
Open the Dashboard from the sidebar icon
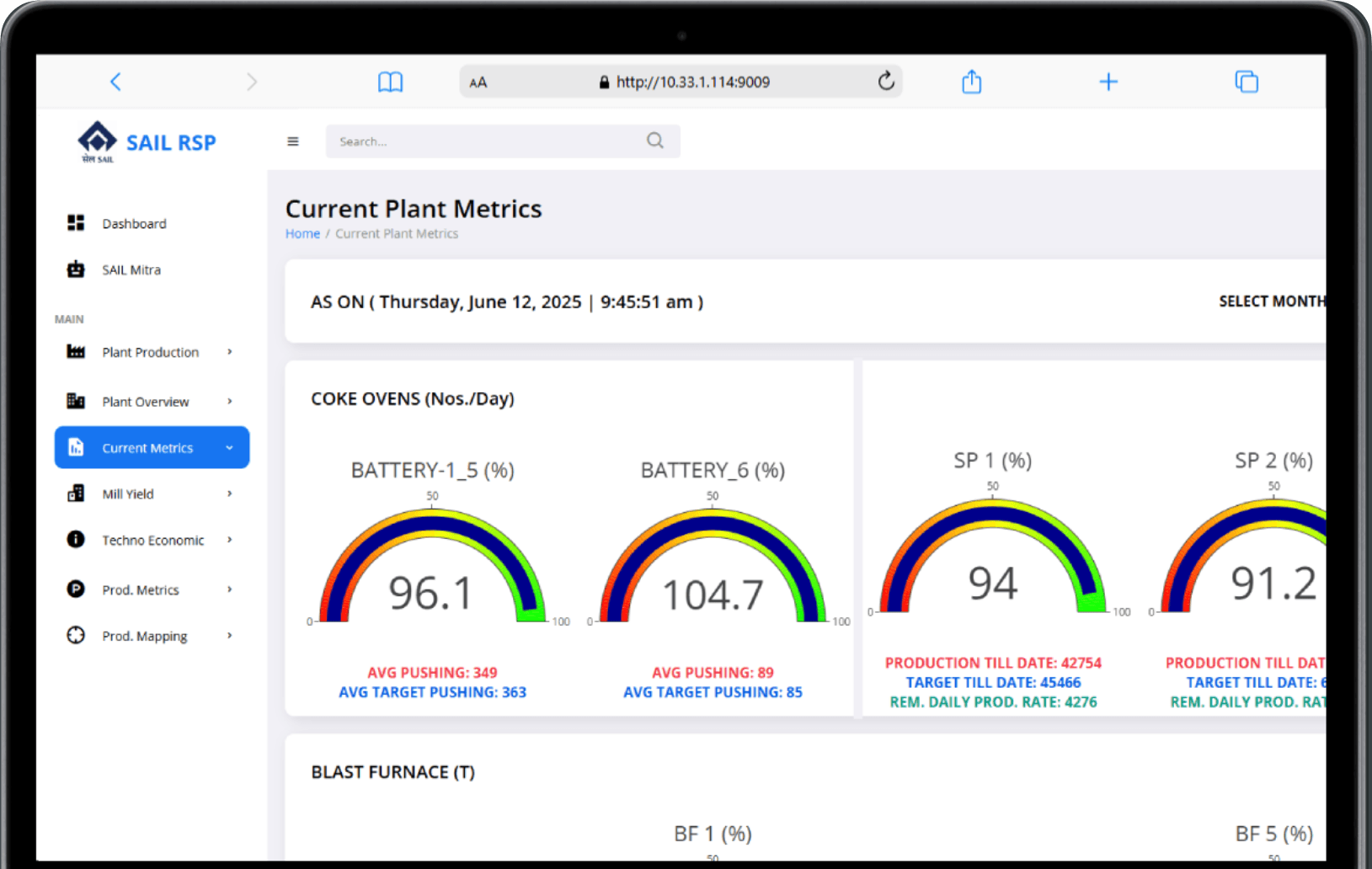[75, 222]
